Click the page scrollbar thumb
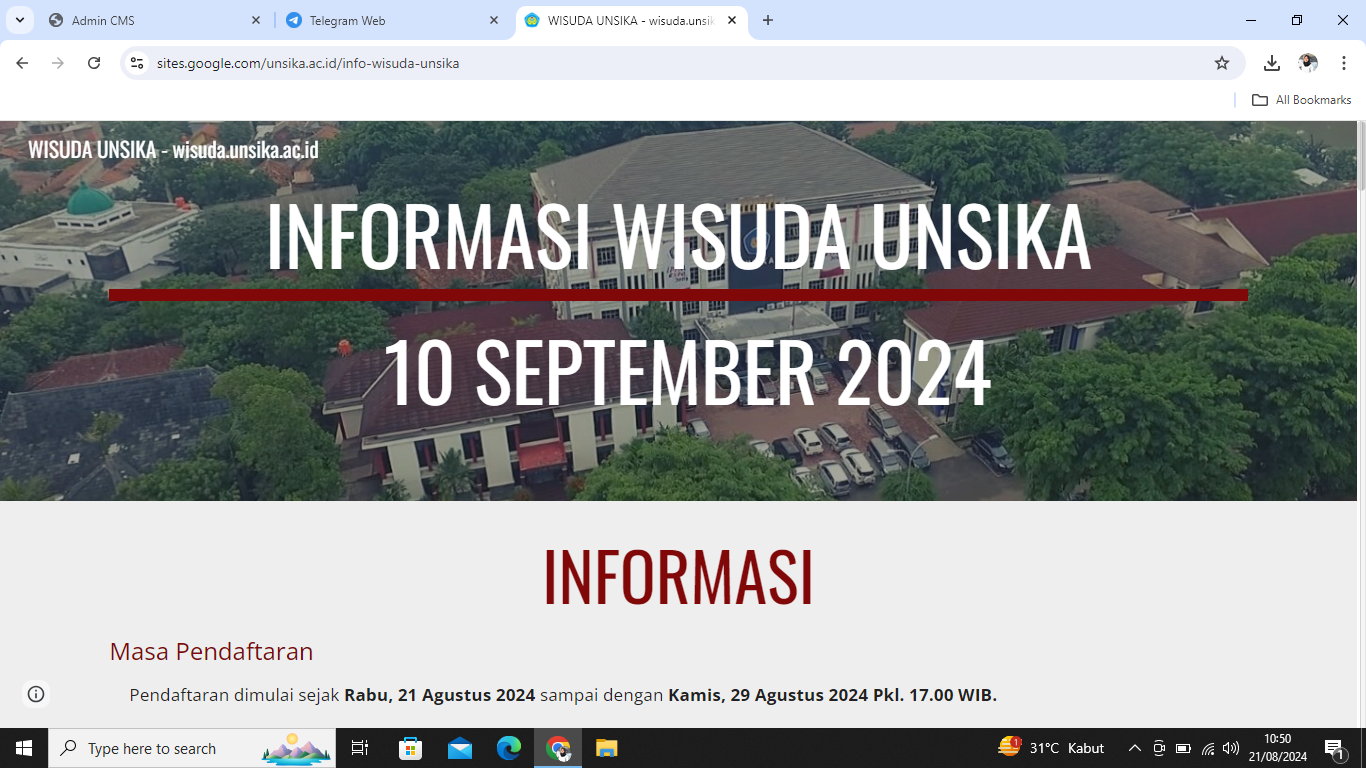Viewport: 1366px width, 768px height. [1361, 156]
